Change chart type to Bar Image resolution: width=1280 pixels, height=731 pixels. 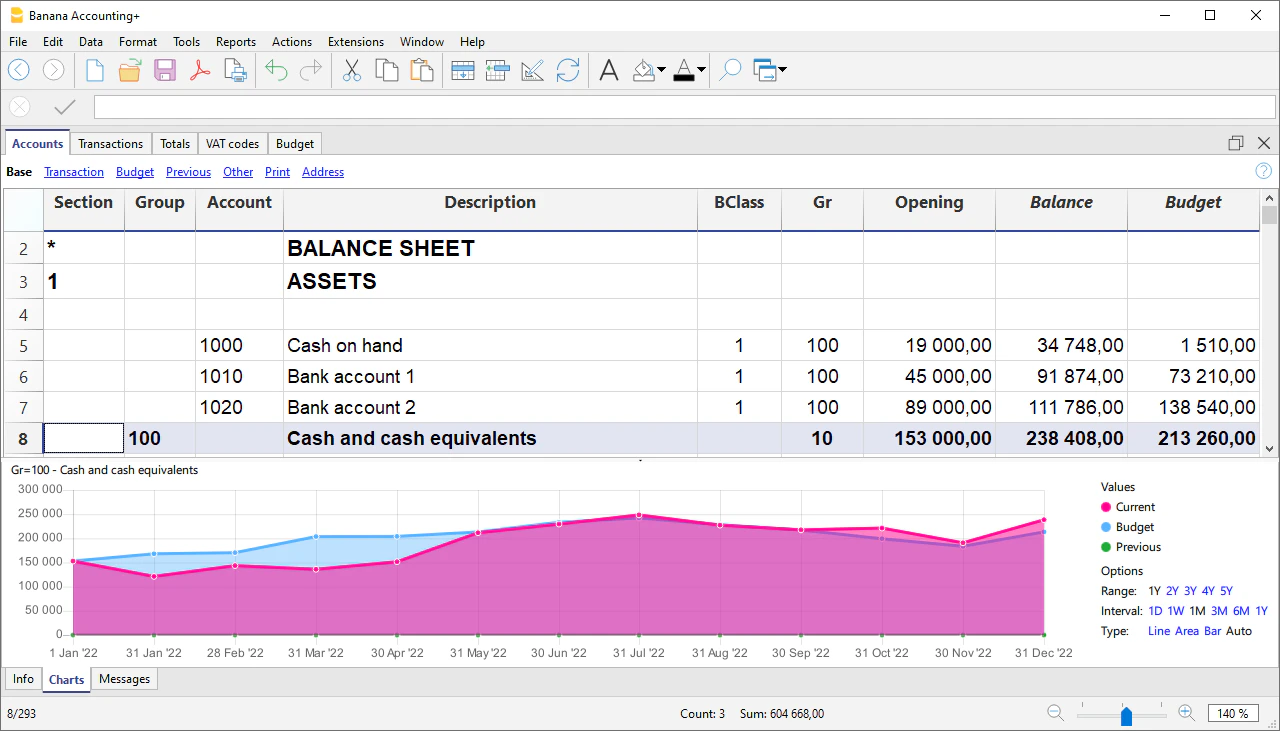click(x=1213, y=631)
